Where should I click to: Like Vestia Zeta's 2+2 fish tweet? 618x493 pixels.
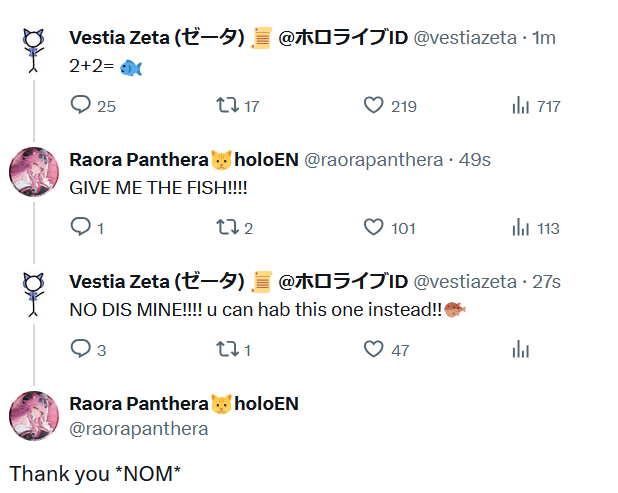(x=374, y=105)
